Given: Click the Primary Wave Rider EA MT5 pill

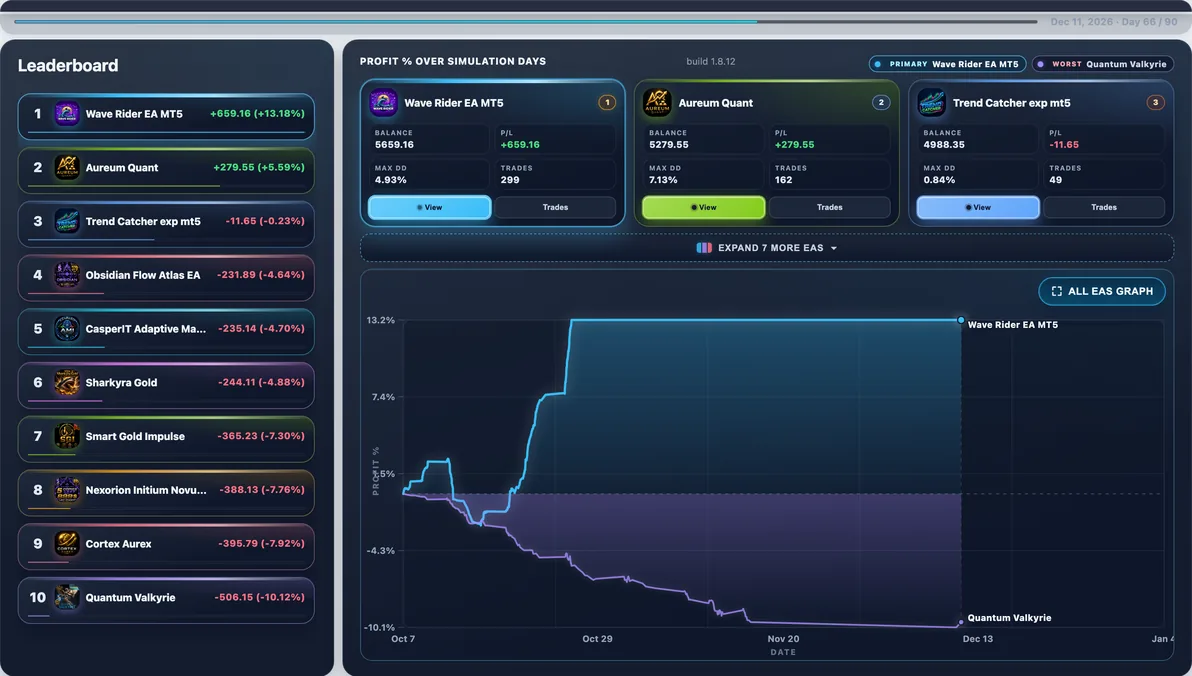Looking at the screenshot, I should click(x=947, y=64).
